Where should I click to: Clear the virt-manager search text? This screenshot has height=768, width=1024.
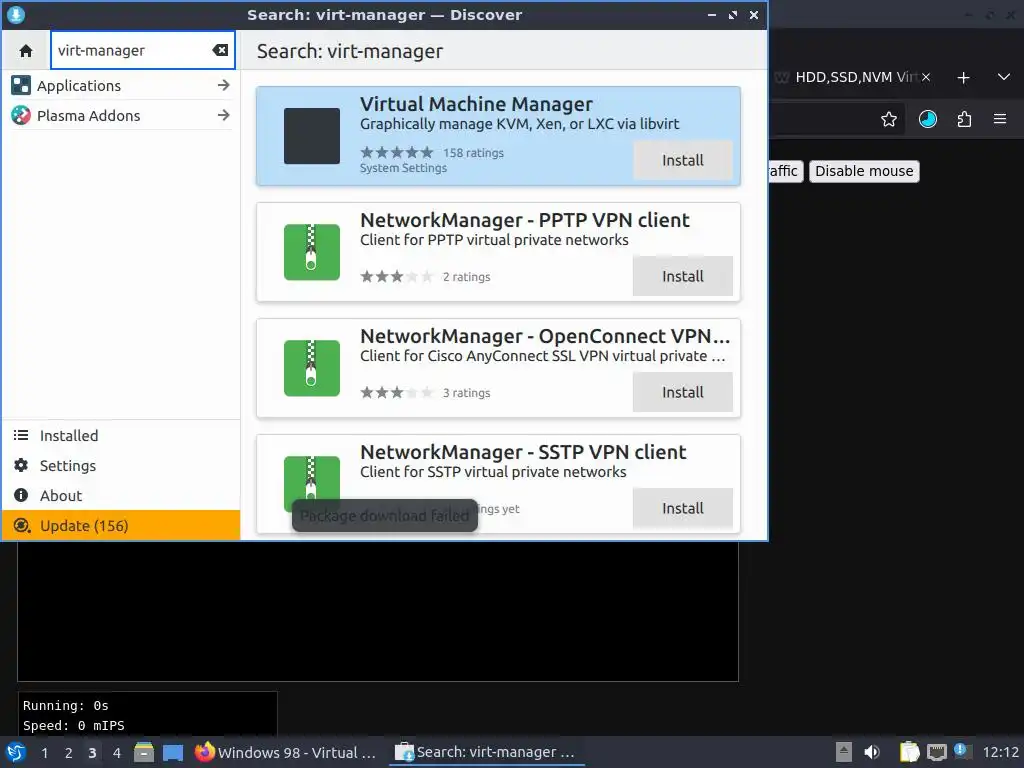pyautogui.click(x=220, y=50)
